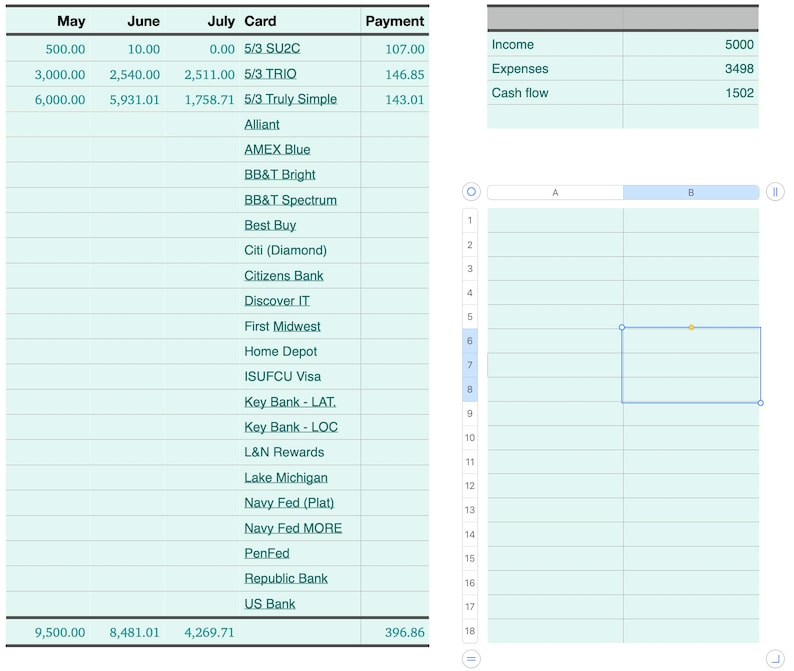The image size is (794, 671).
Task: Open the Key Bank - LOC link
Action: 291,427
